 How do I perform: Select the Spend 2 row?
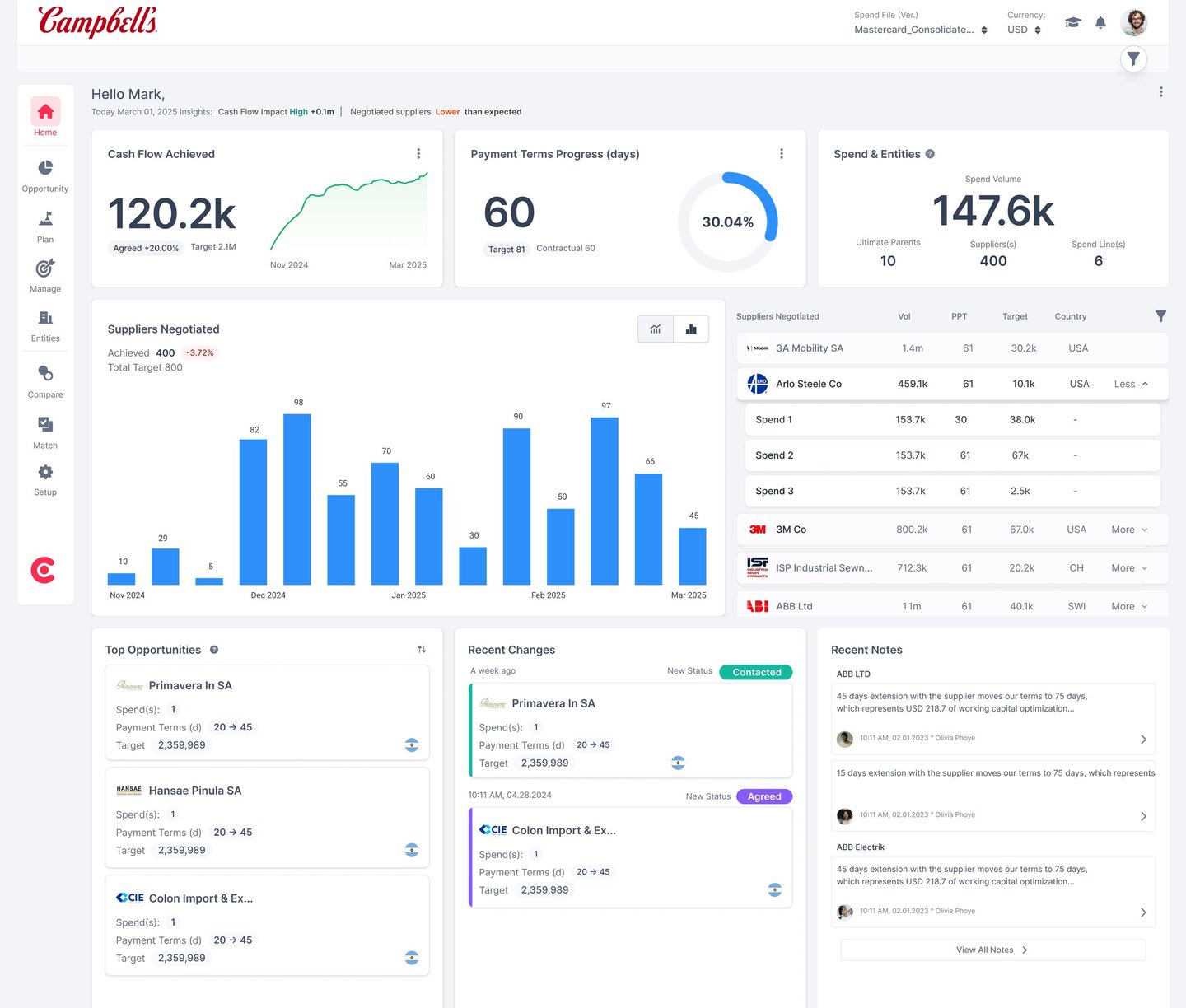click(952, 455)
